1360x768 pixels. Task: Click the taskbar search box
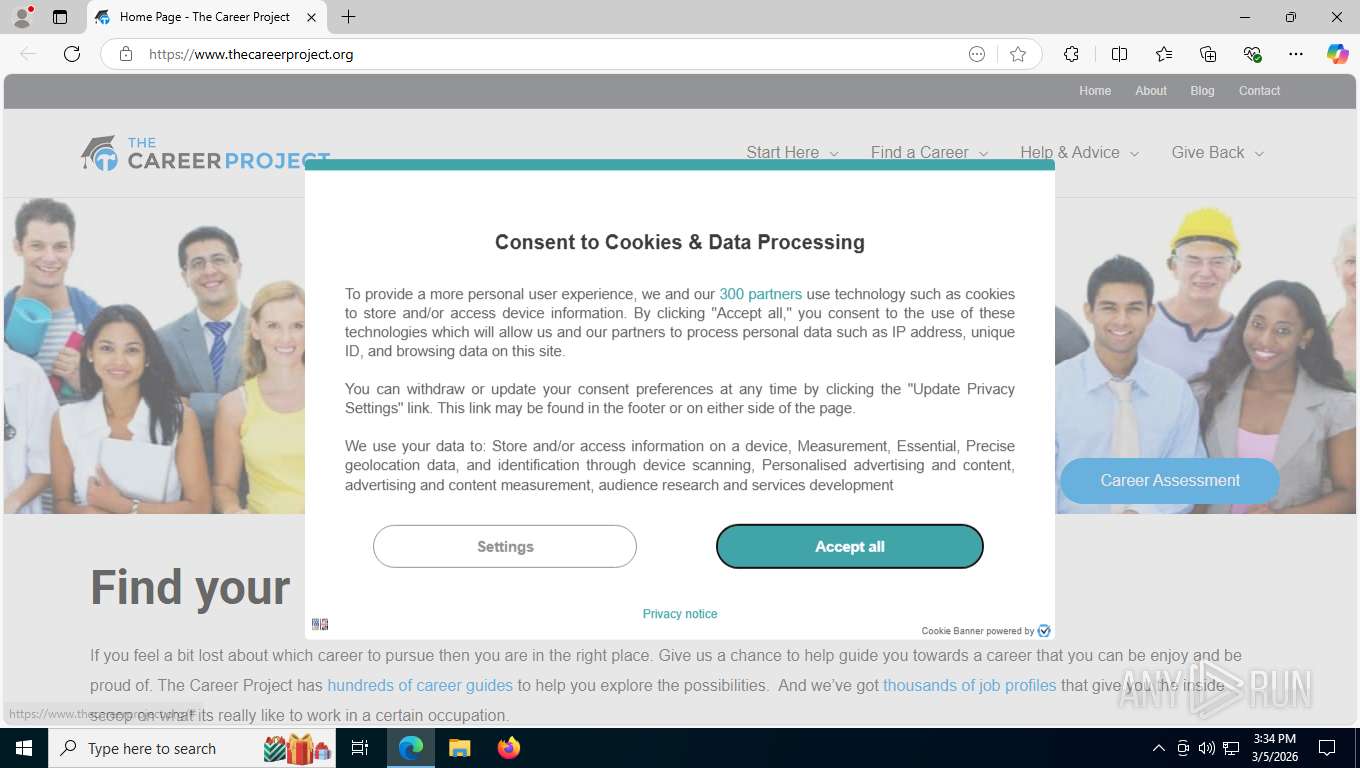(193, 748)
